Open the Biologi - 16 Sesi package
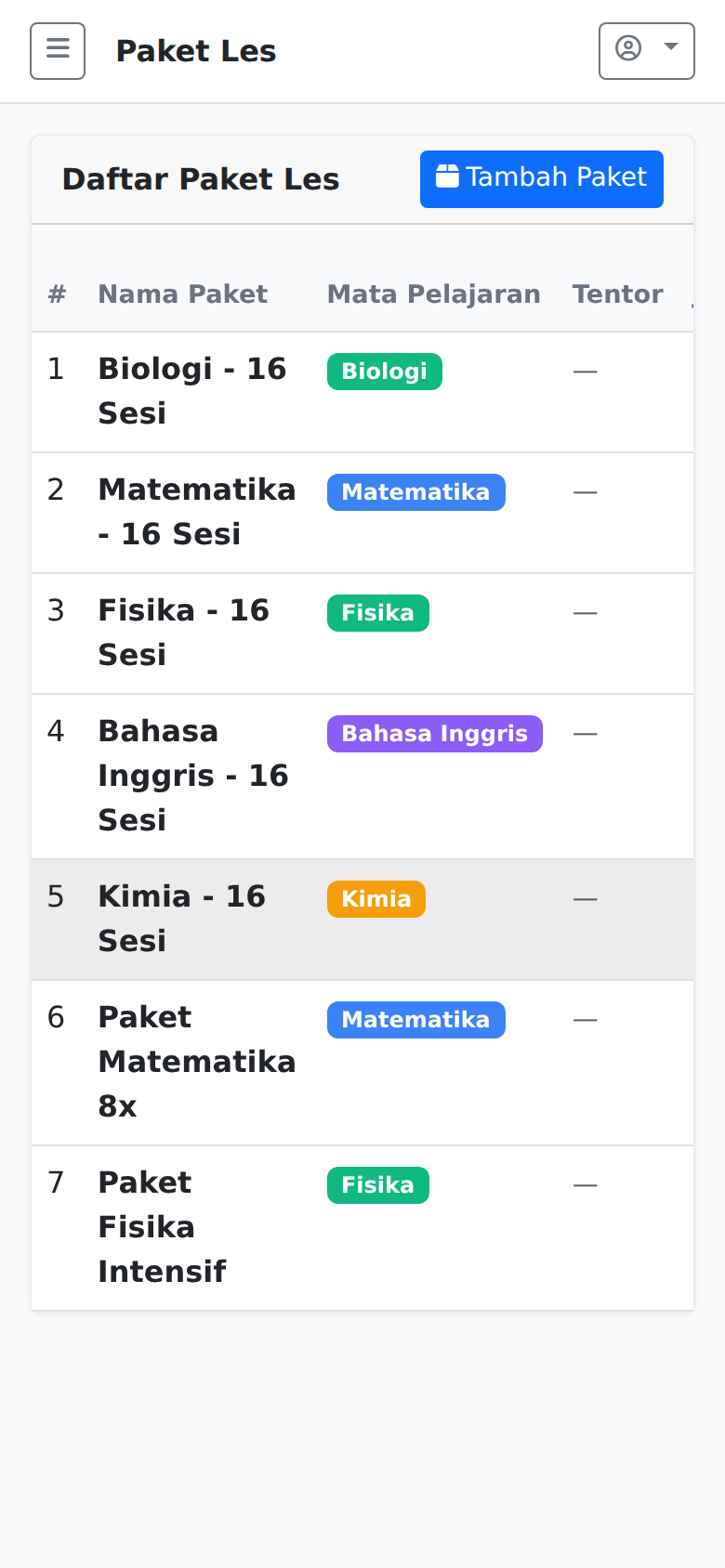Viewport: 725px width, 1568px height. click(x=193, y=390)
